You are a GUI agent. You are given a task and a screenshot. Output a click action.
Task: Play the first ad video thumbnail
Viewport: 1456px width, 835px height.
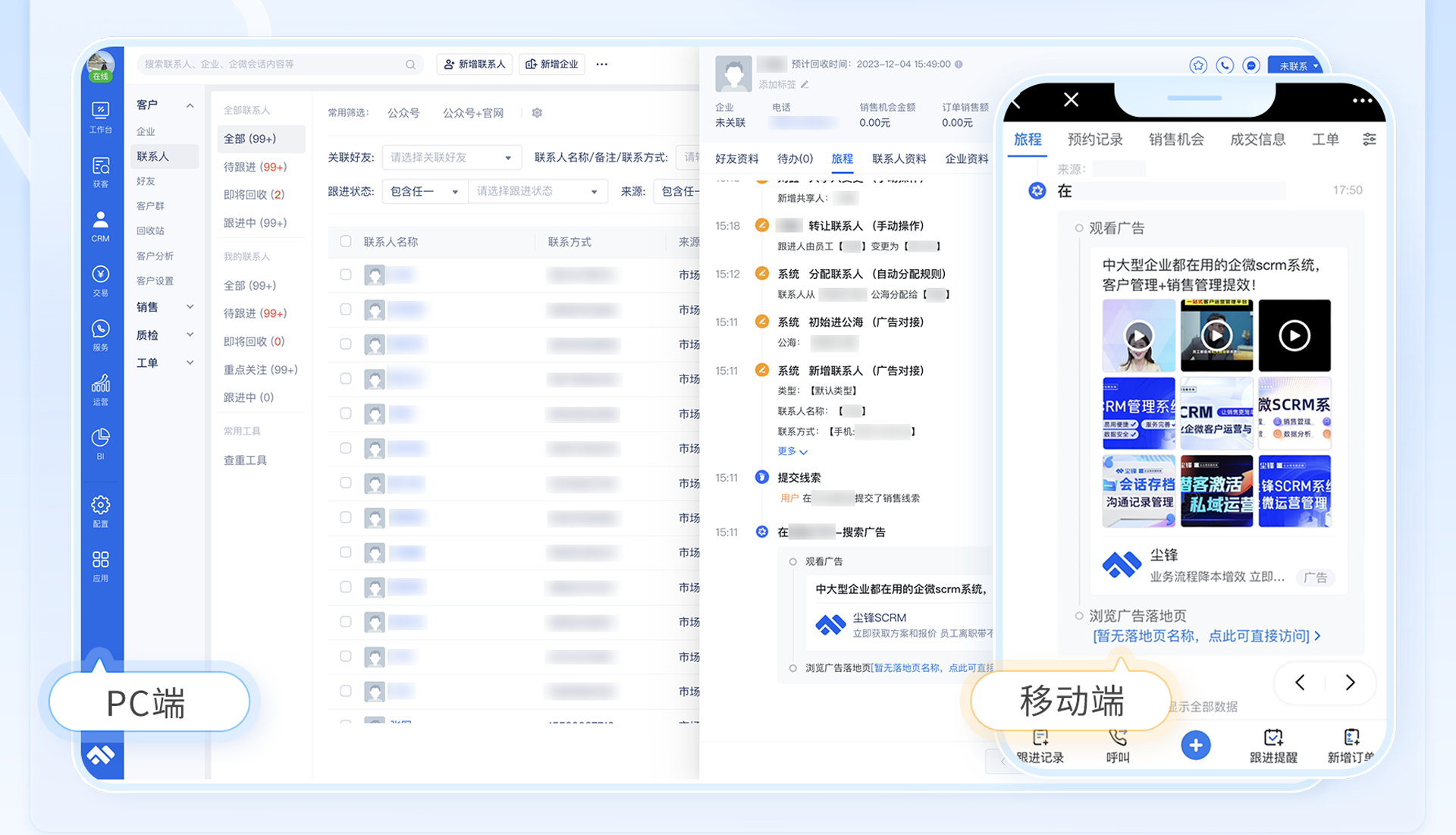pyautogui.click(x=1138, y=335)
